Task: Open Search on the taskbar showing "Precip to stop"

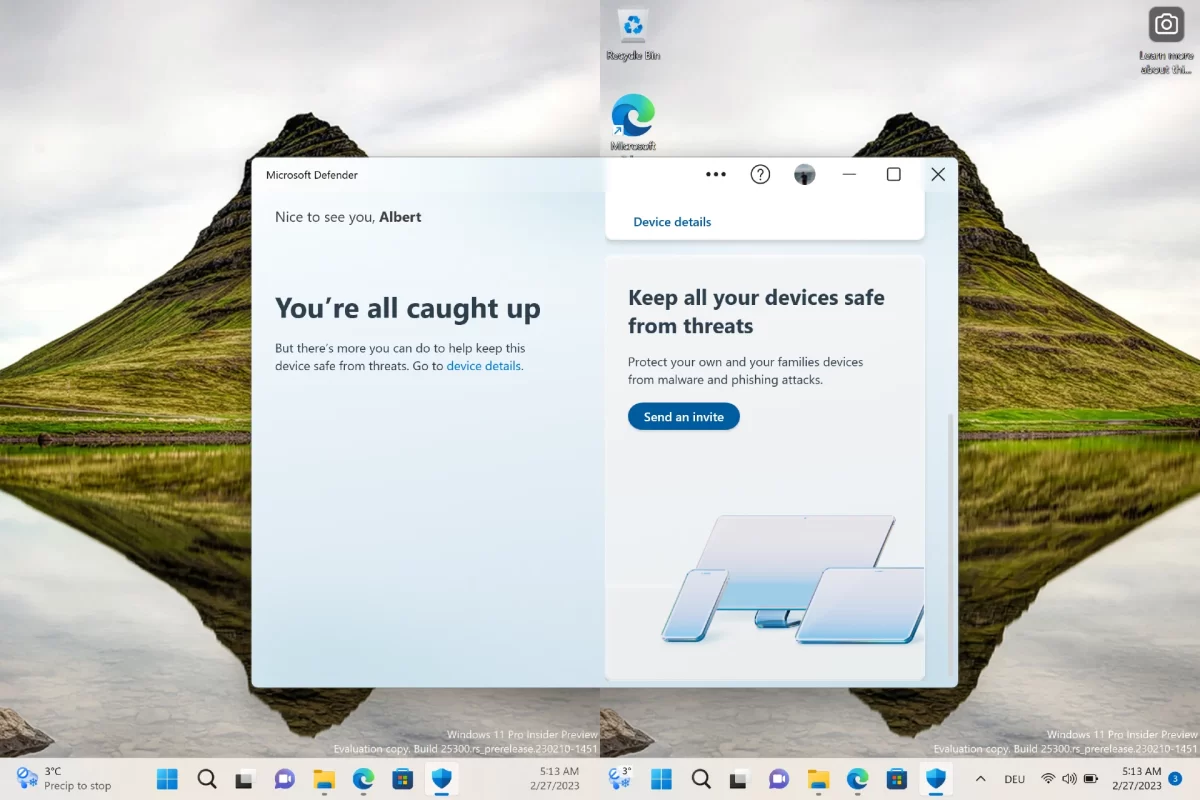Action: (206, 779)
